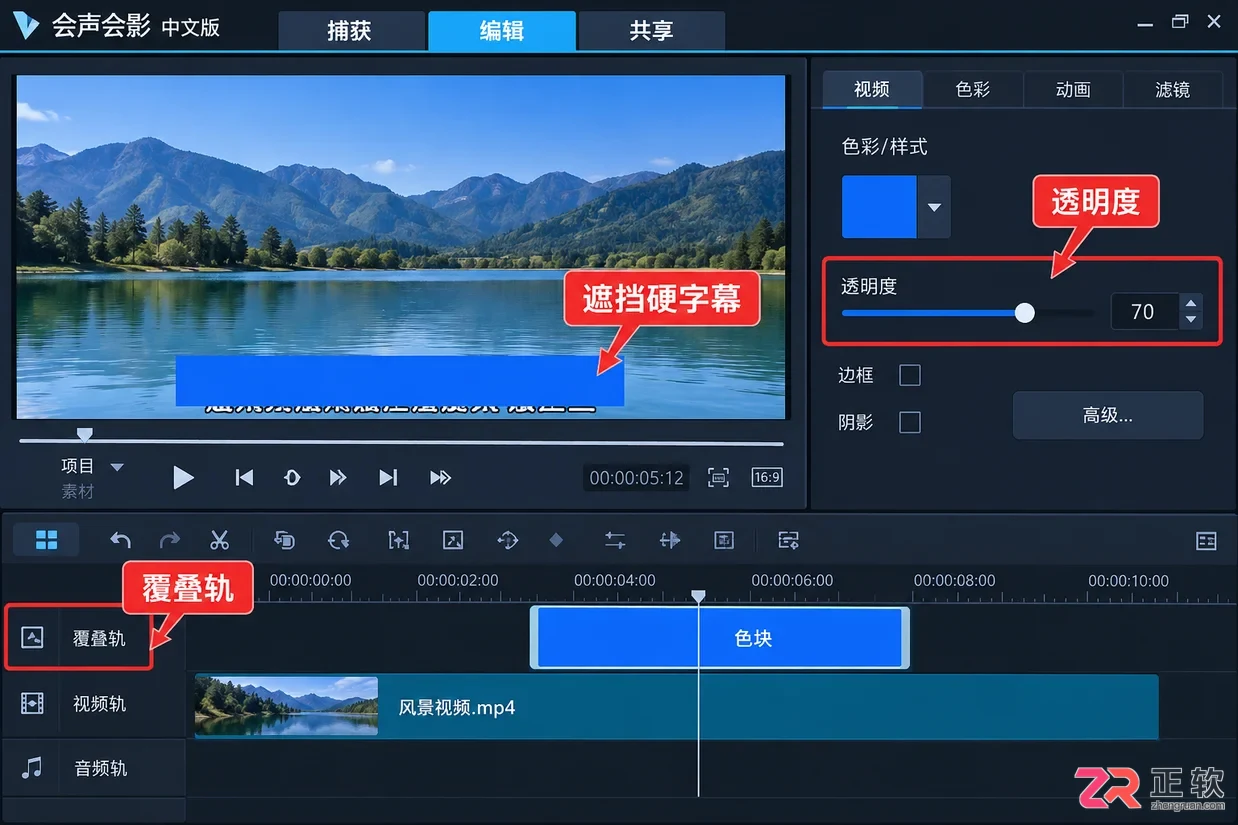1238x825 pixels.
Task: Expand the 项目 mode dropdown arrow
Action: click(x=117, y=467)
